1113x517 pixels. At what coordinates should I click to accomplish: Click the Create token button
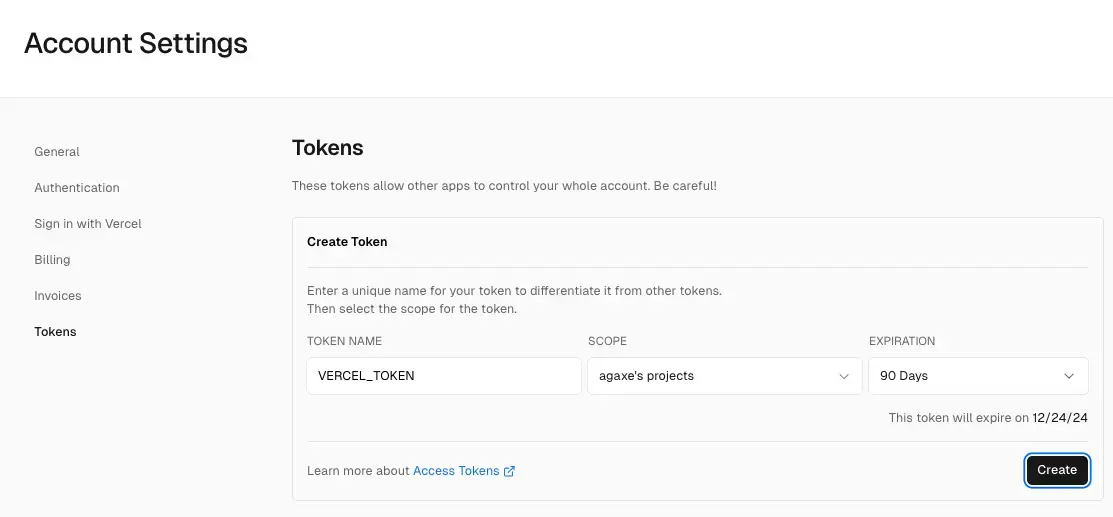[x=1057, y=470]
